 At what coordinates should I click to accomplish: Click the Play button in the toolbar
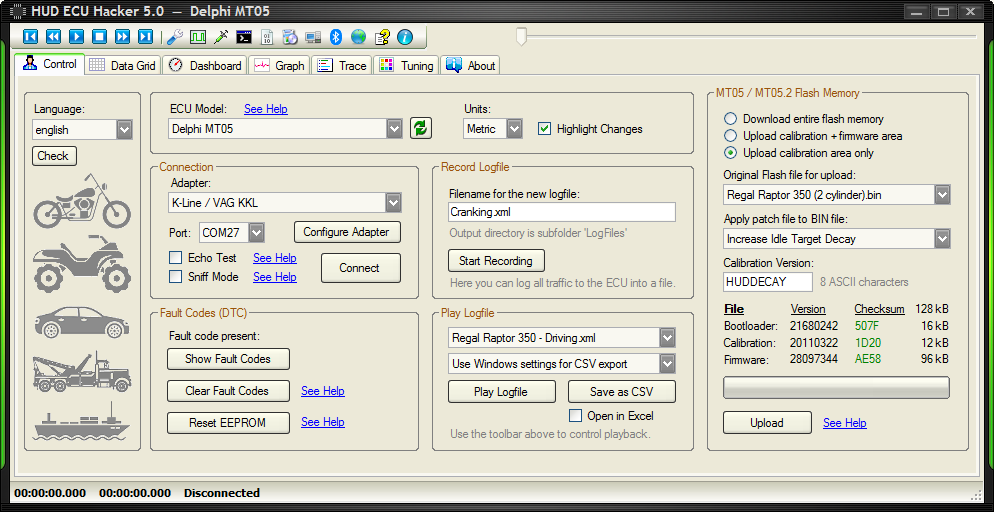[x=76, y=37]
